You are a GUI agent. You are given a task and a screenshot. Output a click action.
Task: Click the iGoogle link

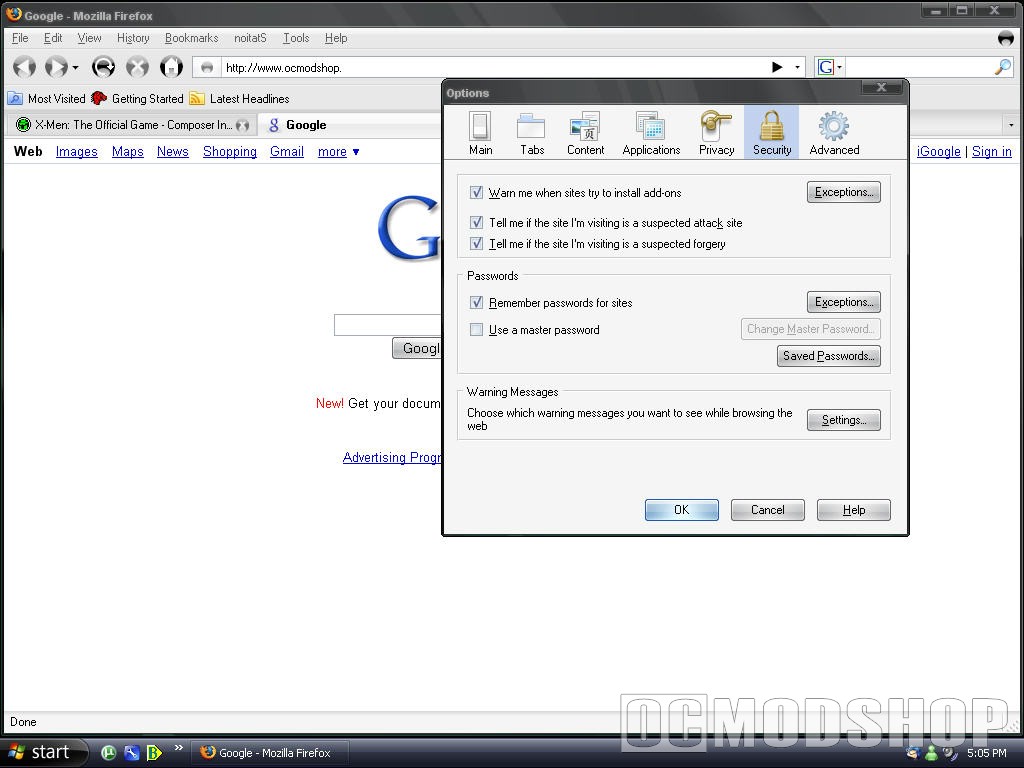pos(938,152)
